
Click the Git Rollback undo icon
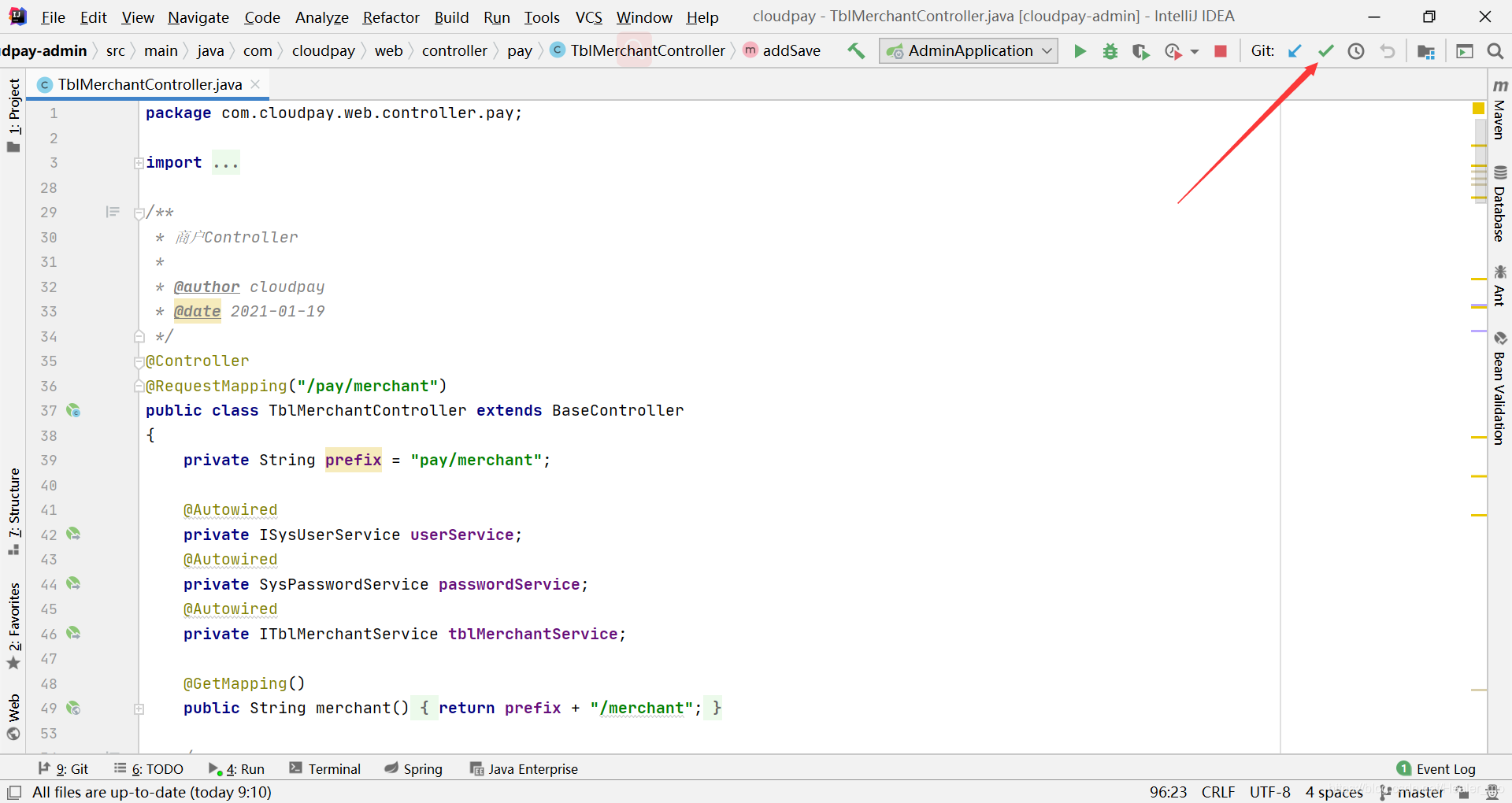pyautogui.click(x=1388, y=51)
